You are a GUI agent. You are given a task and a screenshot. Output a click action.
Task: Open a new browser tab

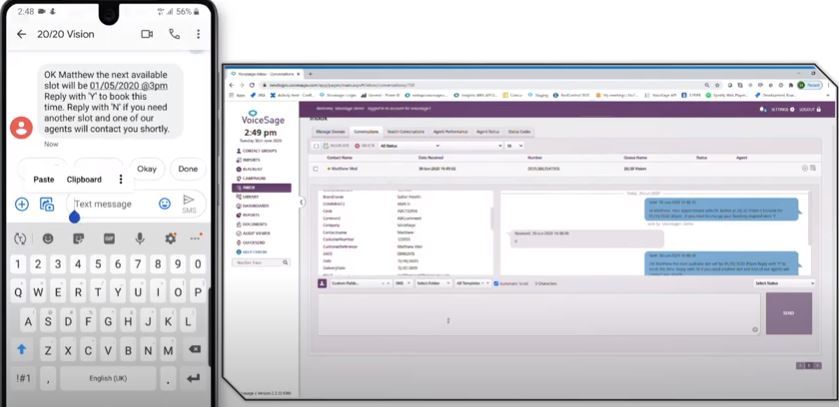pos(310,74)
